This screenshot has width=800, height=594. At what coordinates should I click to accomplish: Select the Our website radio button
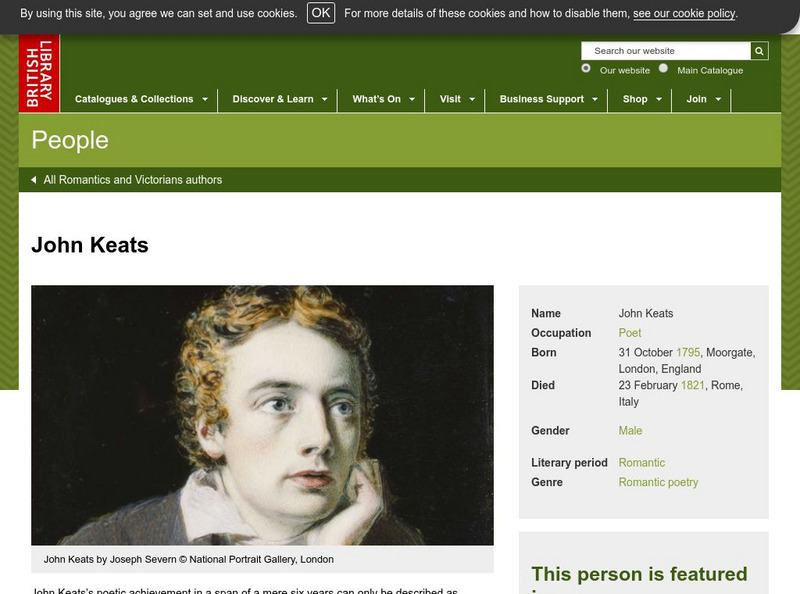click(x=586, y=68)
